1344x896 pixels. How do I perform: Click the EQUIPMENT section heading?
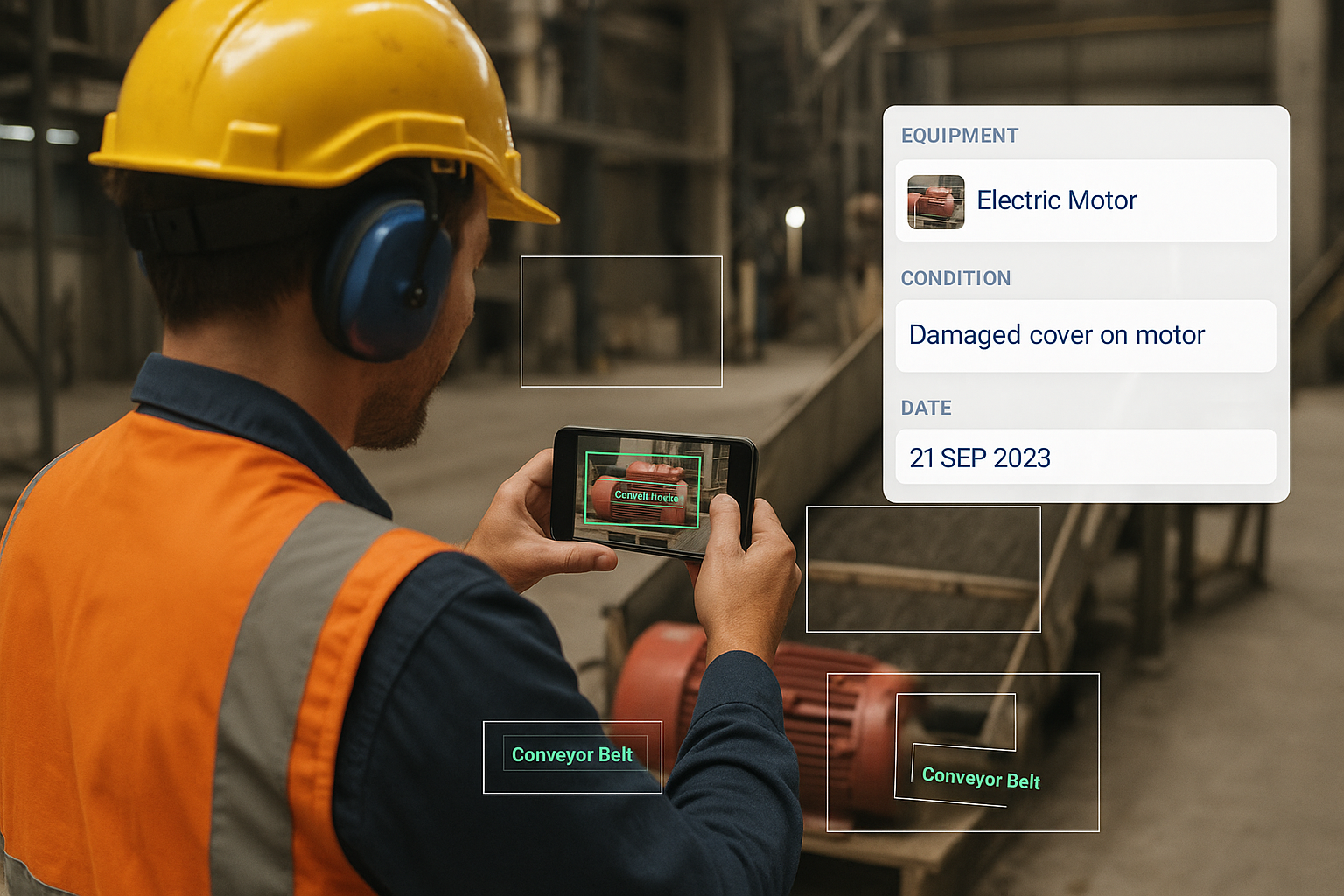tap(960, 136)
